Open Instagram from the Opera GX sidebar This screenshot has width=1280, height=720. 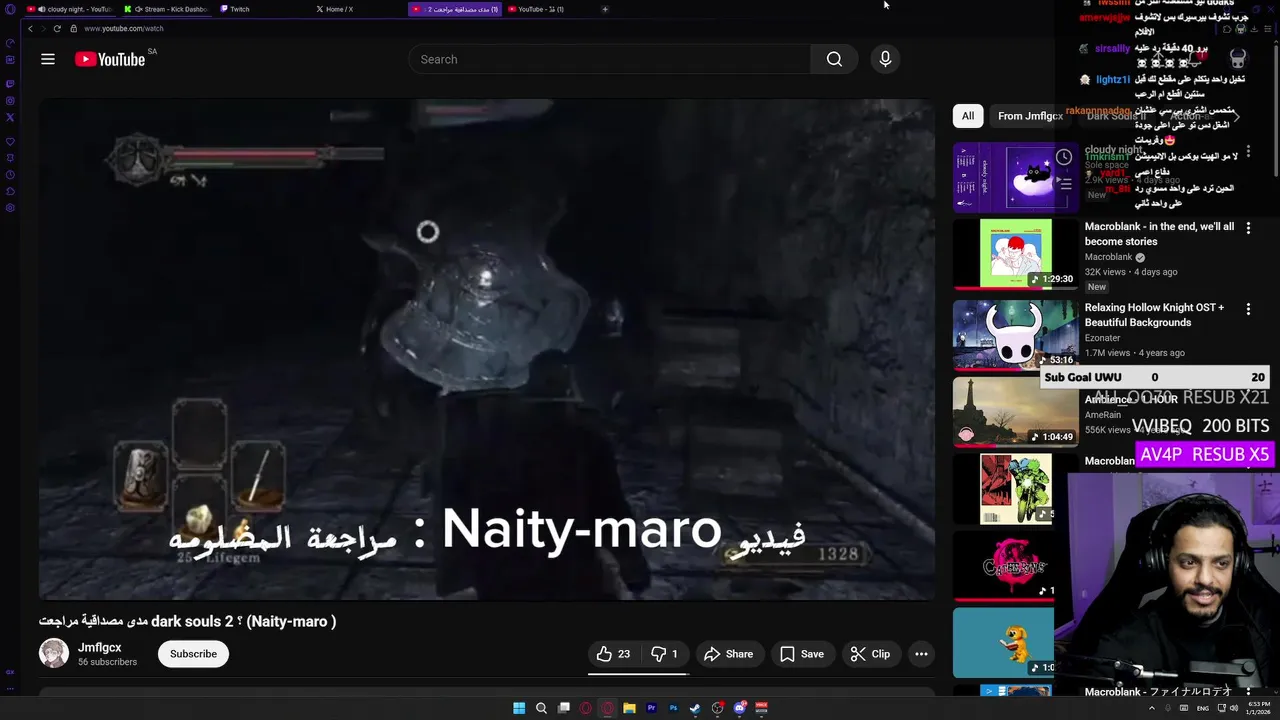pos(10,100)
